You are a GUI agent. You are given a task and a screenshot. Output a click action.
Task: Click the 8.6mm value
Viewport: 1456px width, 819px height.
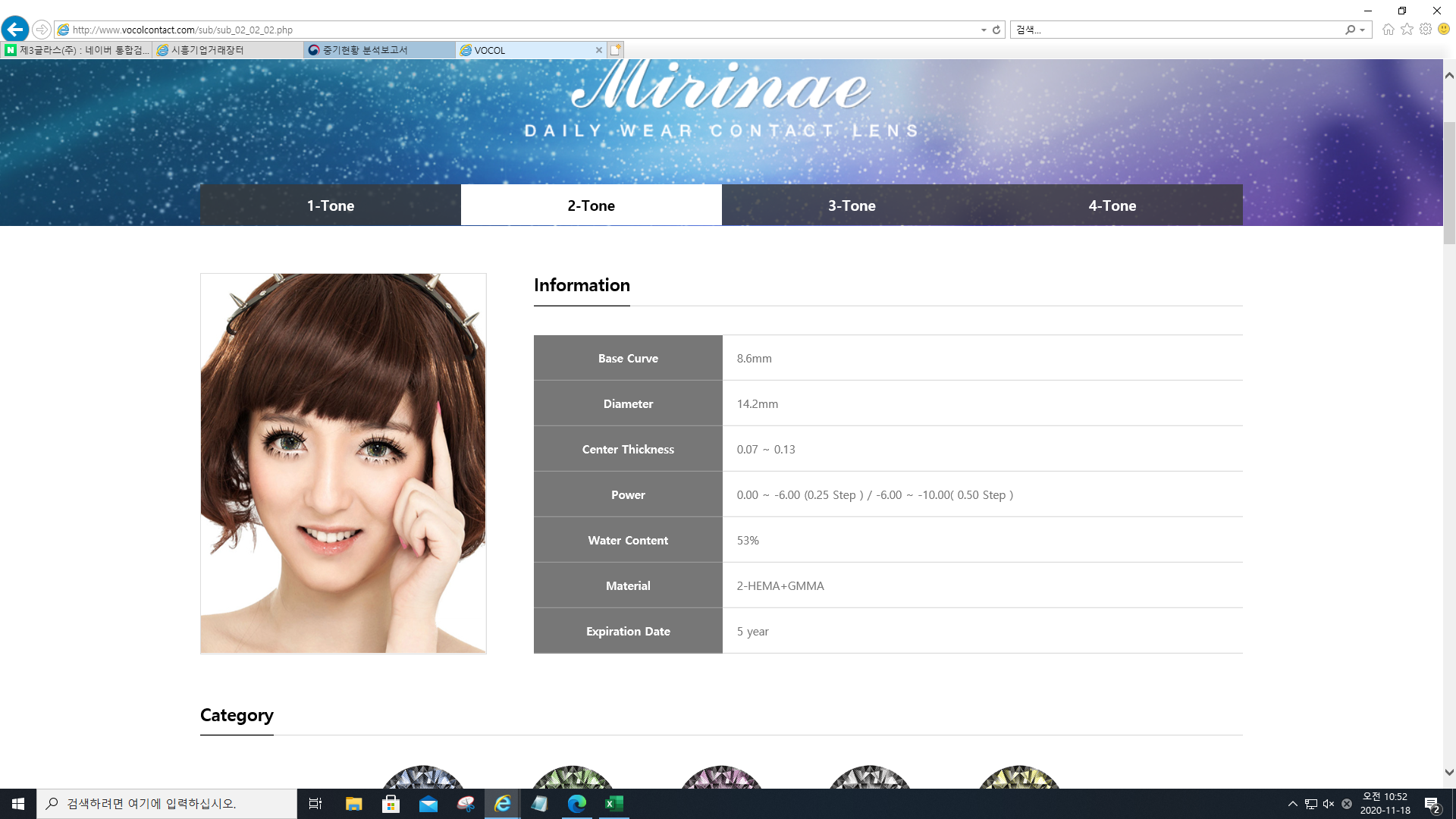[754, 359]
